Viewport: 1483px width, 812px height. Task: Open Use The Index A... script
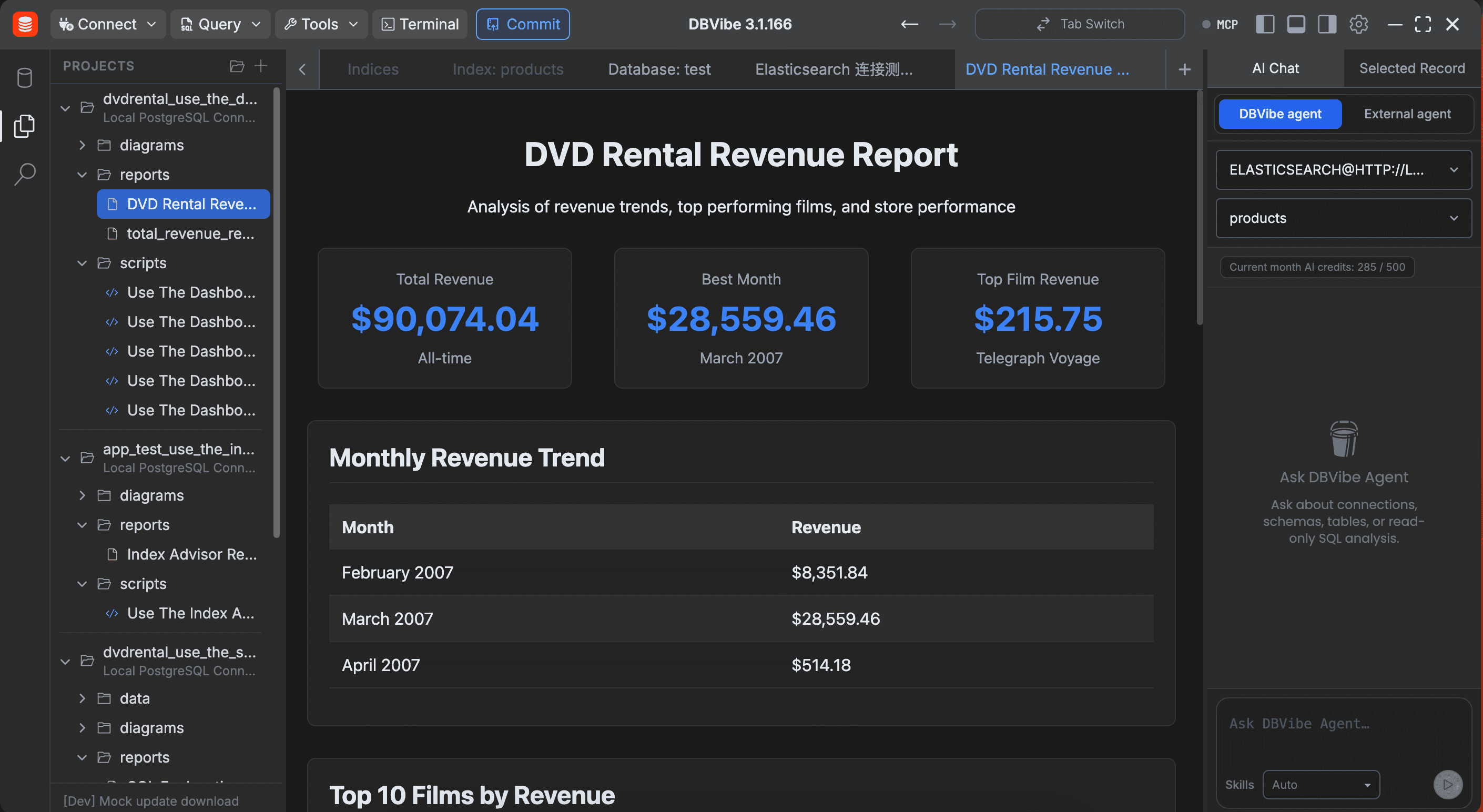(x=183, y=613)
